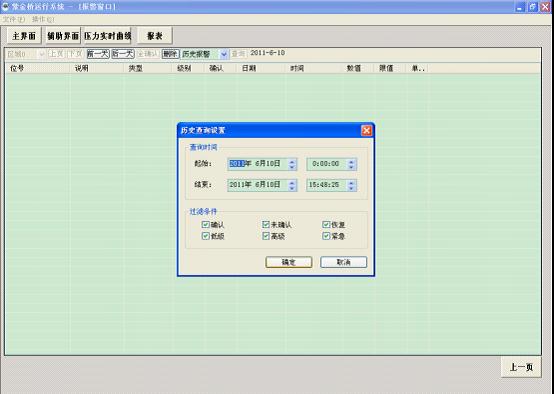Uncheck the 低级 filter checkbox
554x394 pixels.
click(205, 236)
